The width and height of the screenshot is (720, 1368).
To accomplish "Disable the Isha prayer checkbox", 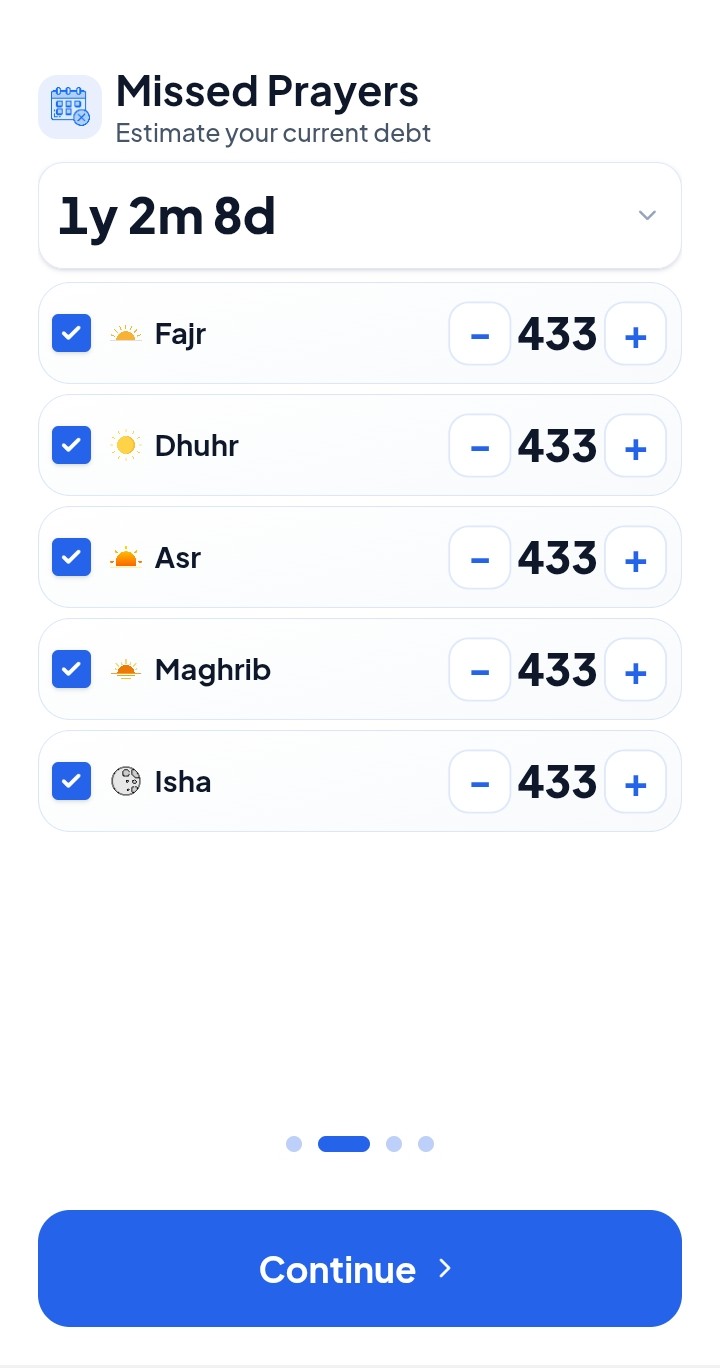I will click(71, 782).
